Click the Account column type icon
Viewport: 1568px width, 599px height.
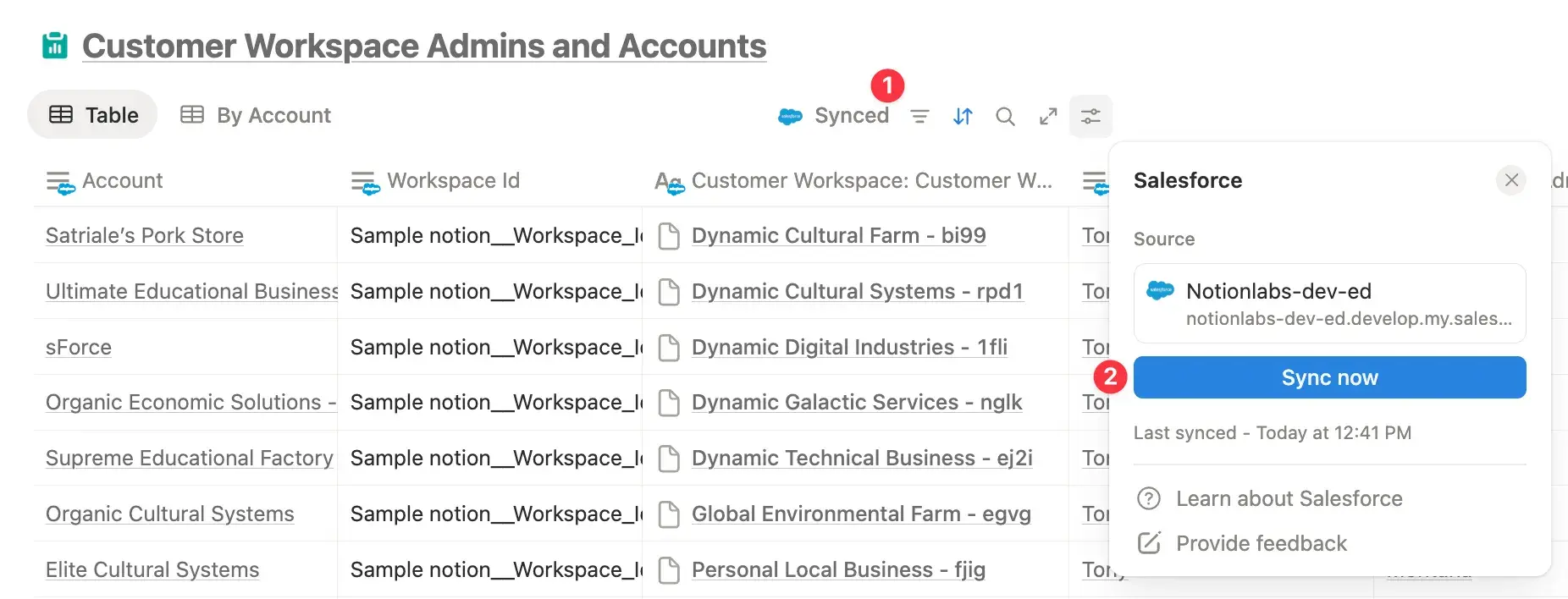60,182
